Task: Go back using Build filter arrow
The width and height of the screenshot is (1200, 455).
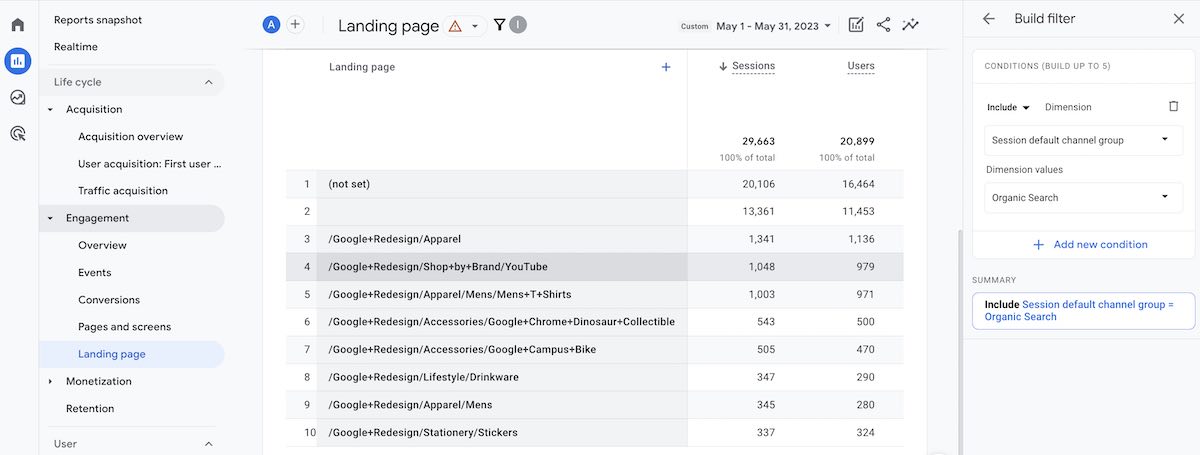Action: pos(989,19)
